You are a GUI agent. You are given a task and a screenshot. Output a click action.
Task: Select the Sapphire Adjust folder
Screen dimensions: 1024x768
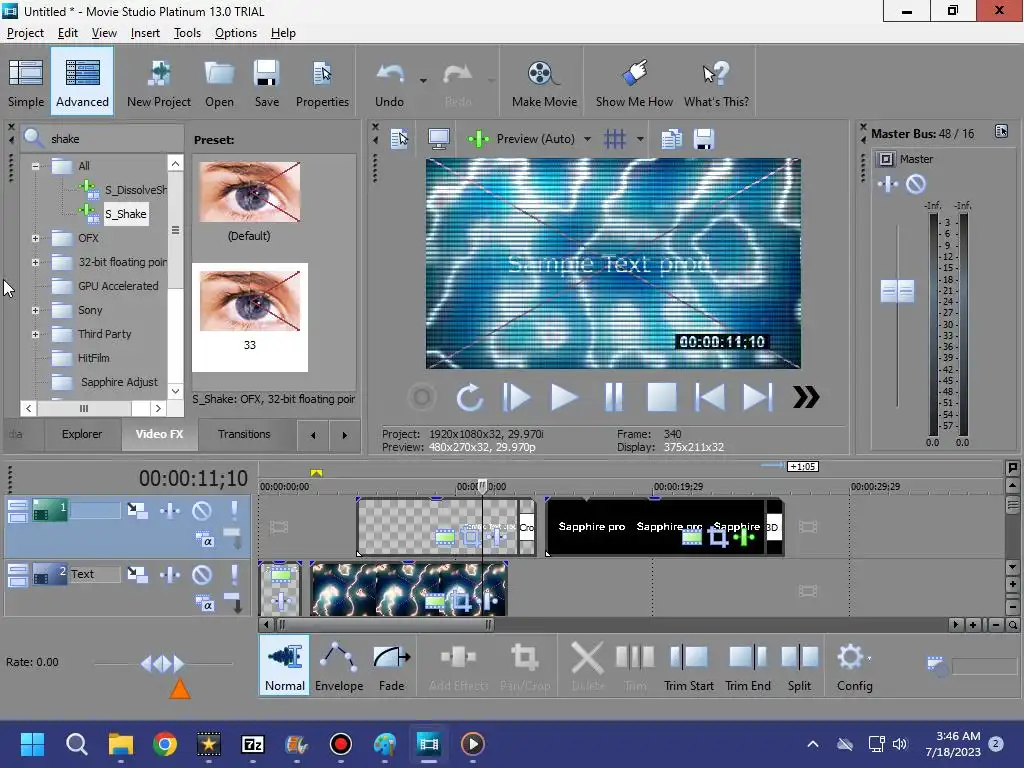(x=119, y=382)
